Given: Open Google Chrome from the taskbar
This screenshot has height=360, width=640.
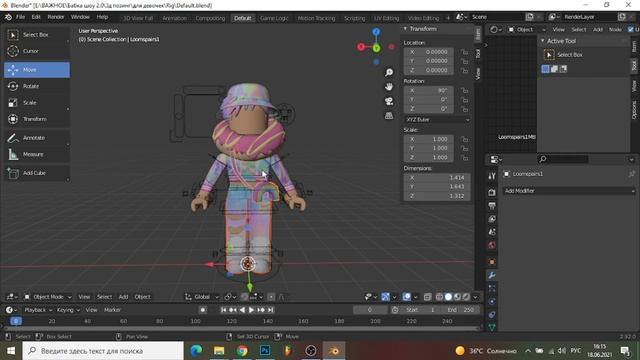Looking at the screenshot, I should tap(242, 350).
